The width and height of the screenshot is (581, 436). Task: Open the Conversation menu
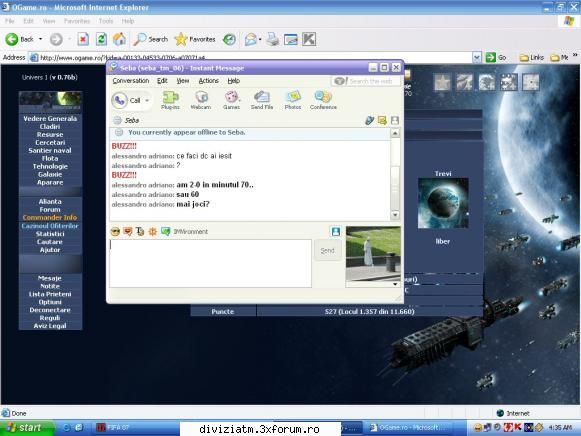tap(131, 81)
